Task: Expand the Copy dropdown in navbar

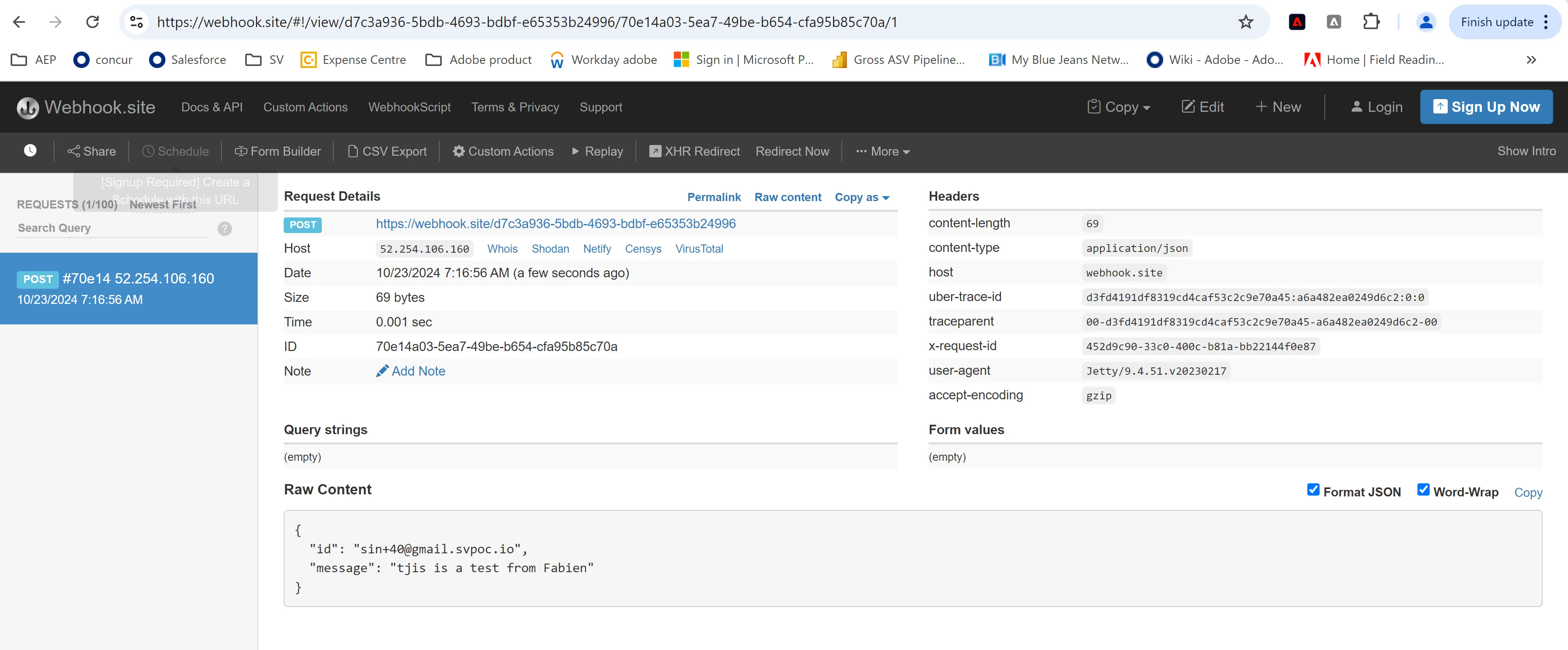Action: tap(1119, 107)
